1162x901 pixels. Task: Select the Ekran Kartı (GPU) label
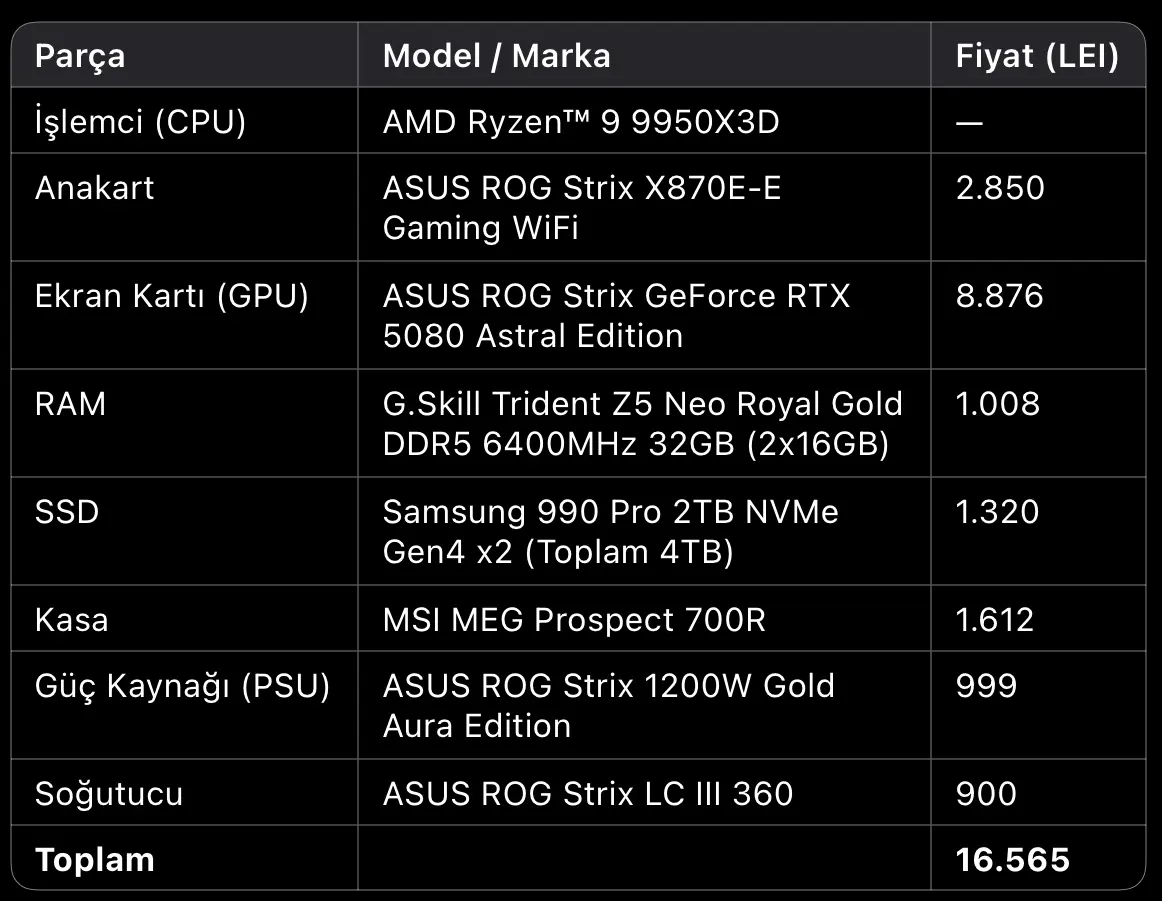(x=171, y=296)
